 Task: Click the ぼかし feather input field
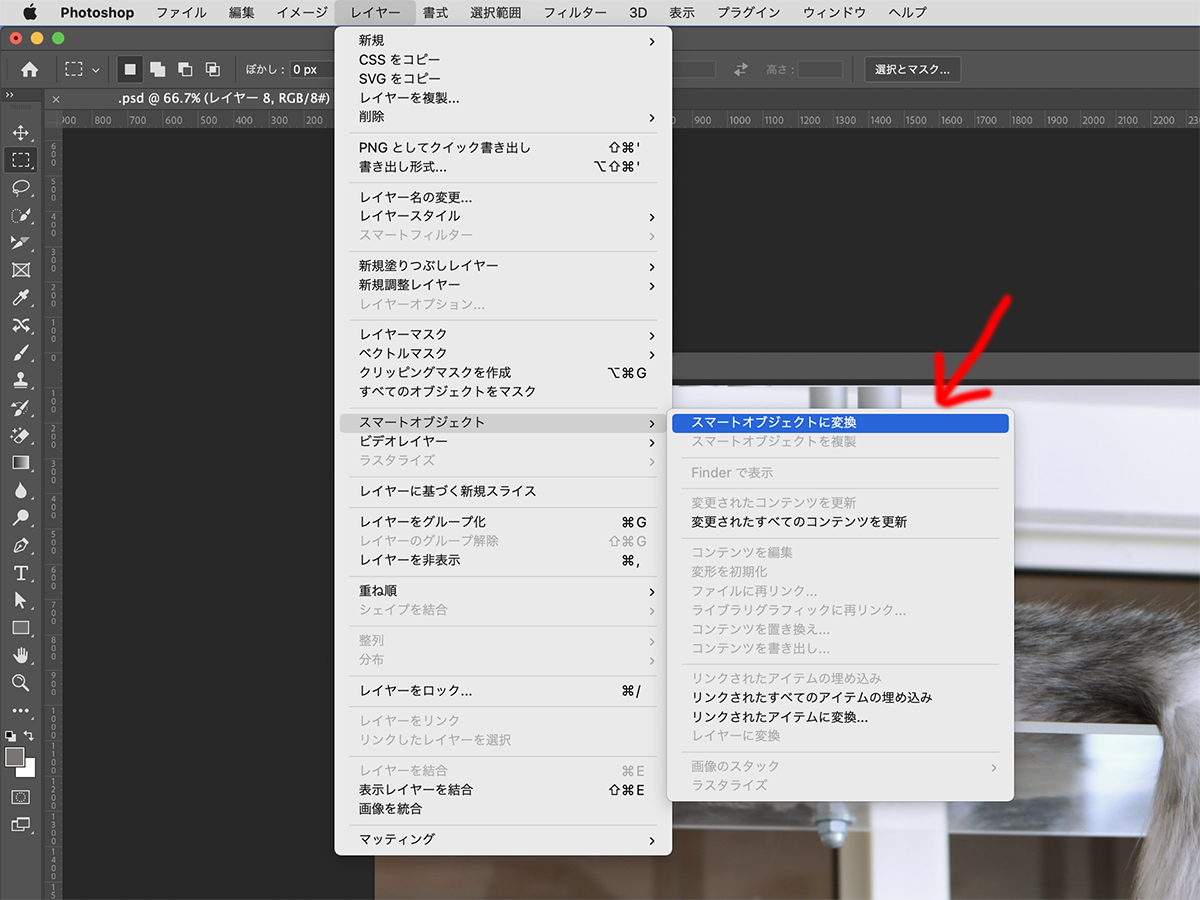click(310, 70)
